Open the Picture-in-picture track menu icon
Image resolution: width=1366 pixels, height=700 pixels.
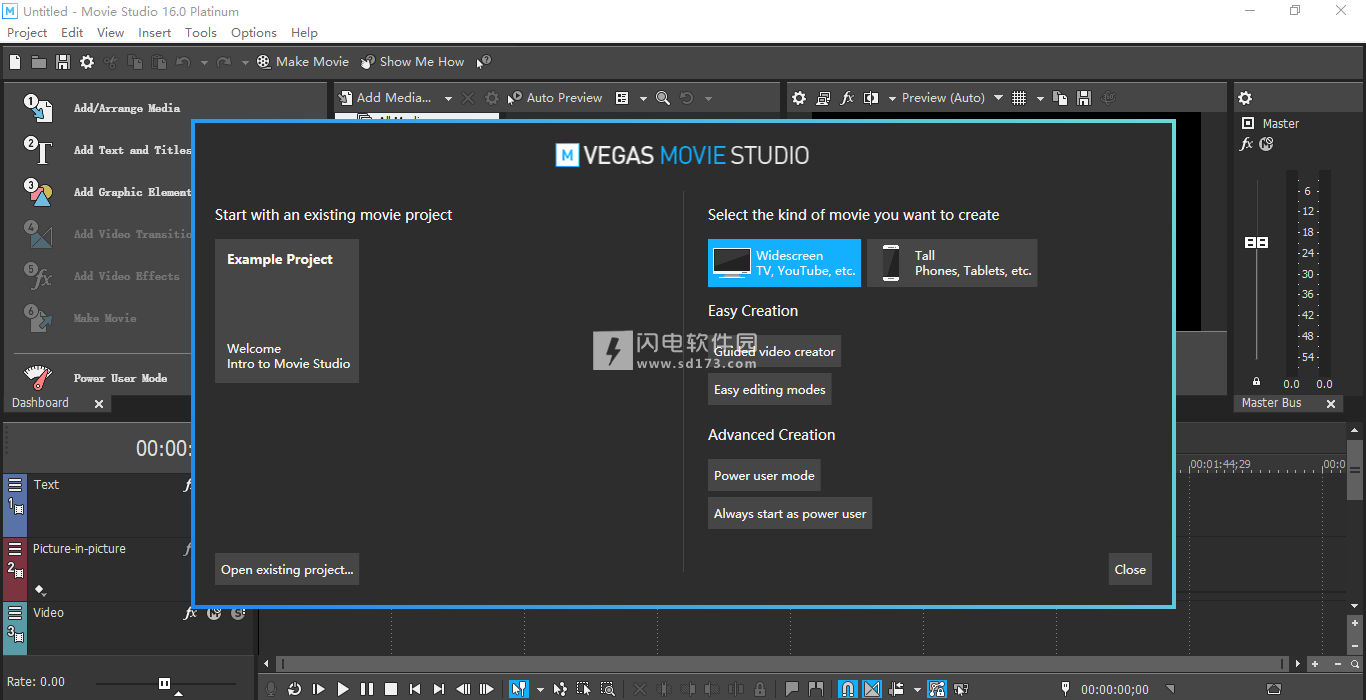click(x=15, y=549)
